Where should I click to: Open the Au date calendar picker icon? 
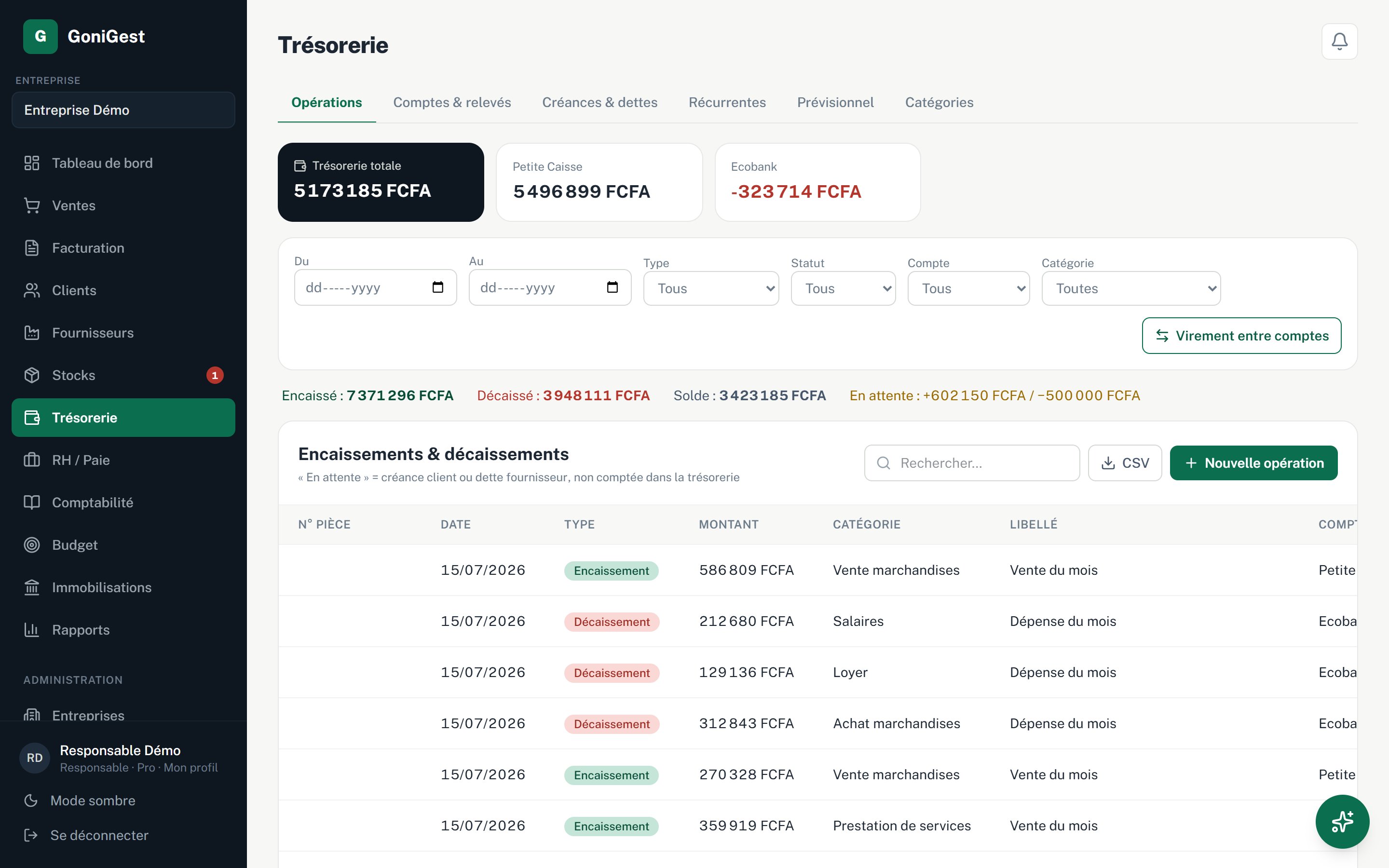(x=613, y=287)
